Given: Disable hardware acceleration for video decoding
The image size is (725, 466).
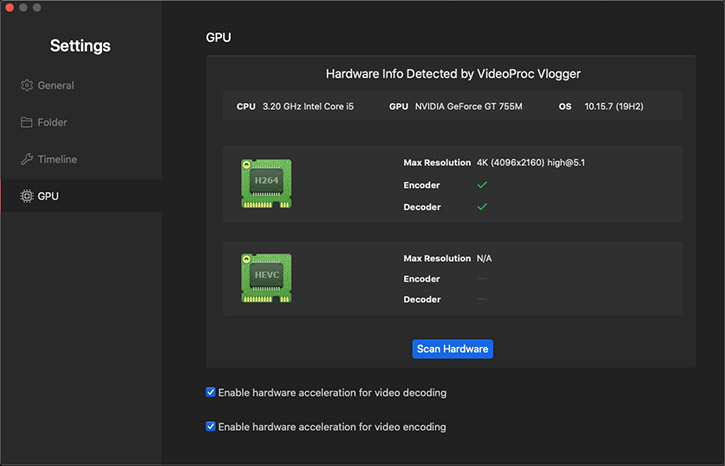Looking at the screenshot, I should point(211,393).
